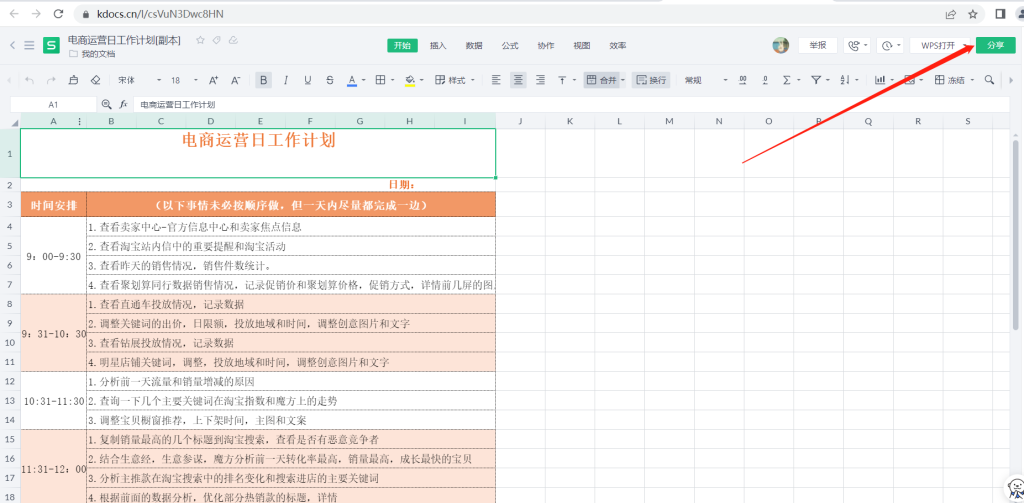Go back with left chevron by title
The width and height of the screenshot is (1024, 503).
click(12, 45)
